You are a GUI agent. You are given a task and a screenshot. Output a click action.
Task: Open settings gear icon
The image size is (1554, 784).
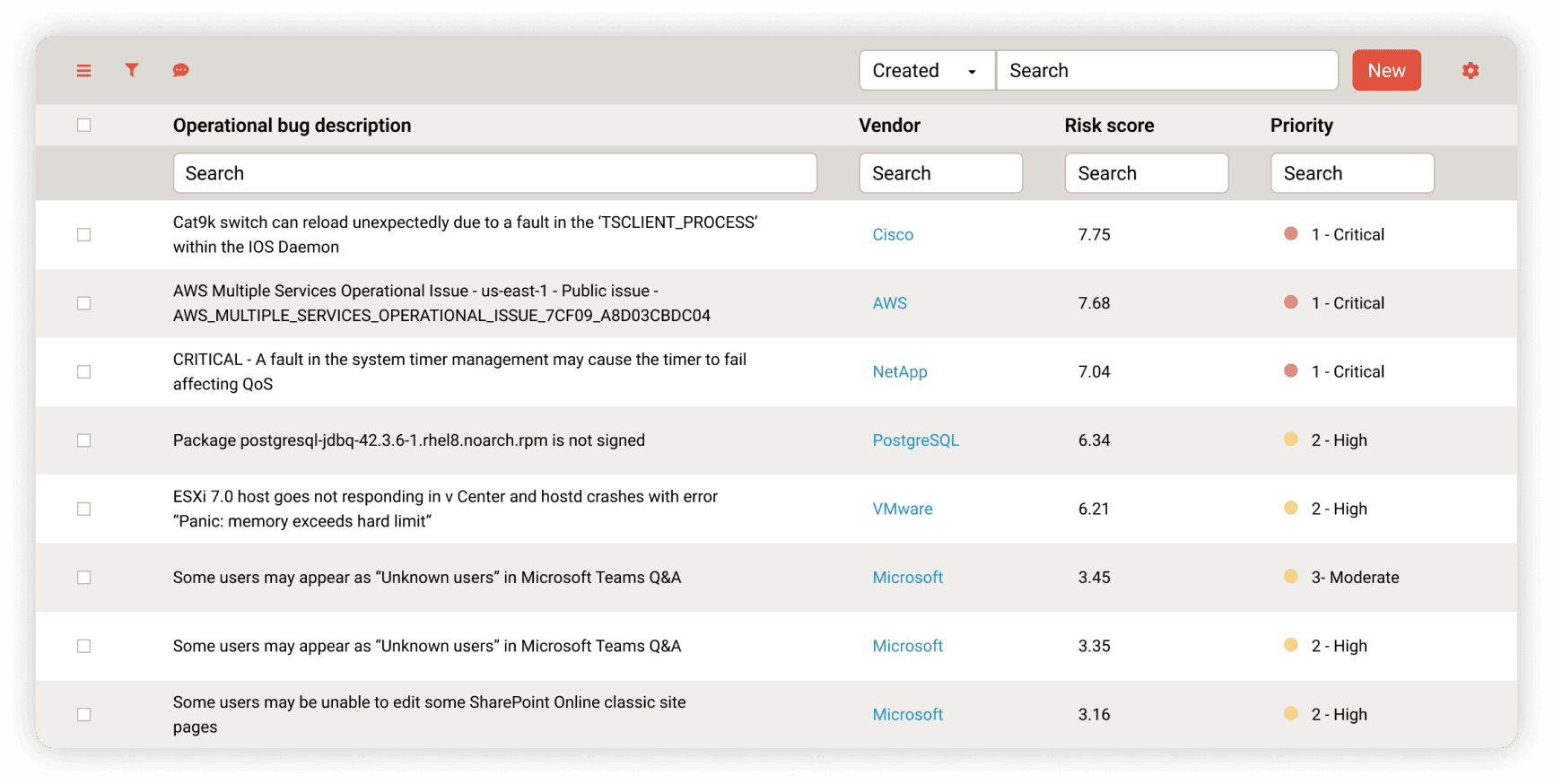pyautogui.click(x=1470, y=70)
